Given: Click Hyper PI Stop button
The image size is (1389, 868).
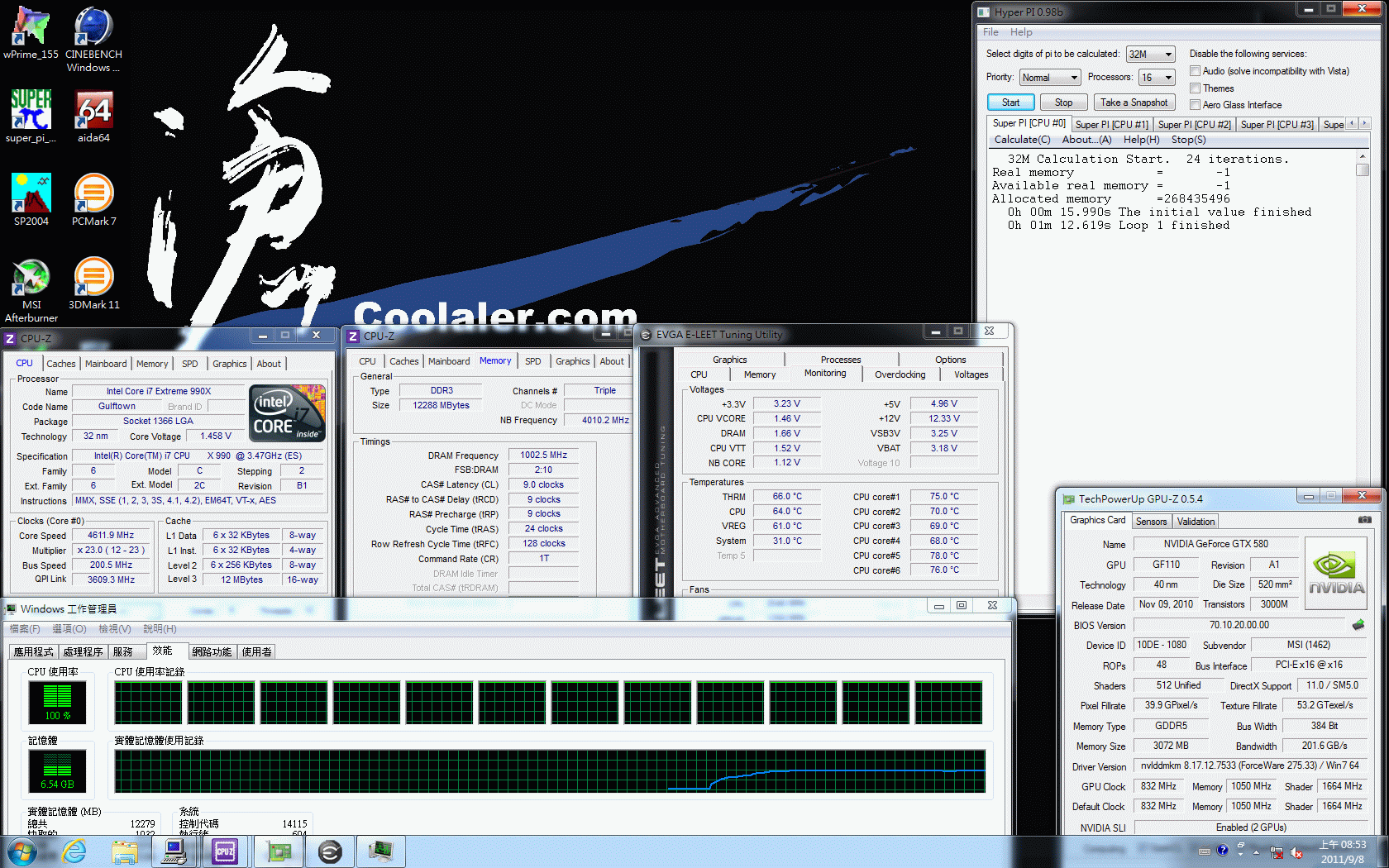Looking at the screenshot, I should (x=1063, y=103).
